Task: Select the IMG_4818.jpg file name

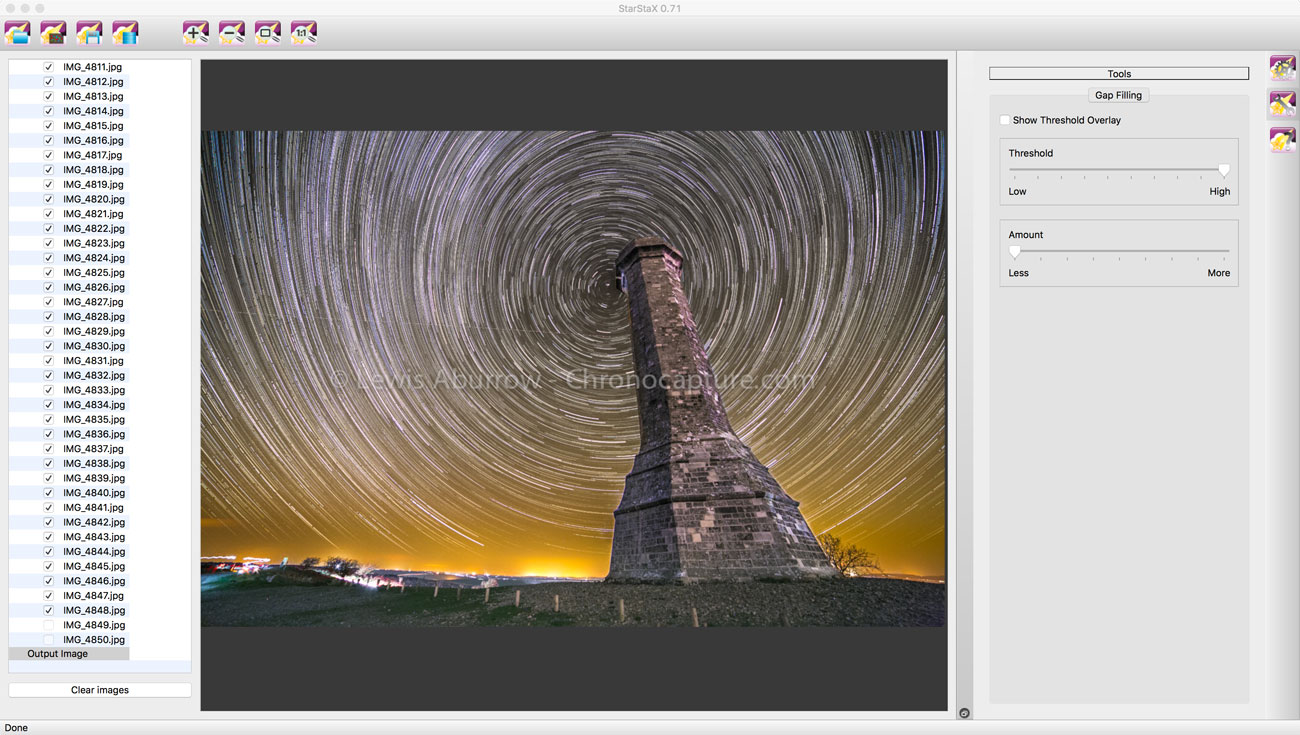Action: [x=94, y=170]
